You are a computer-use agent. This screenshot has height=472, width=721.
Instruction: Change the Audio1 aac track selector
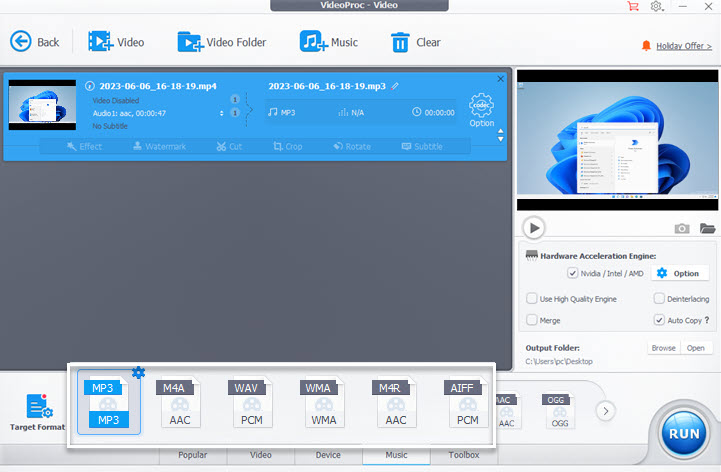(x=222, y=113)
